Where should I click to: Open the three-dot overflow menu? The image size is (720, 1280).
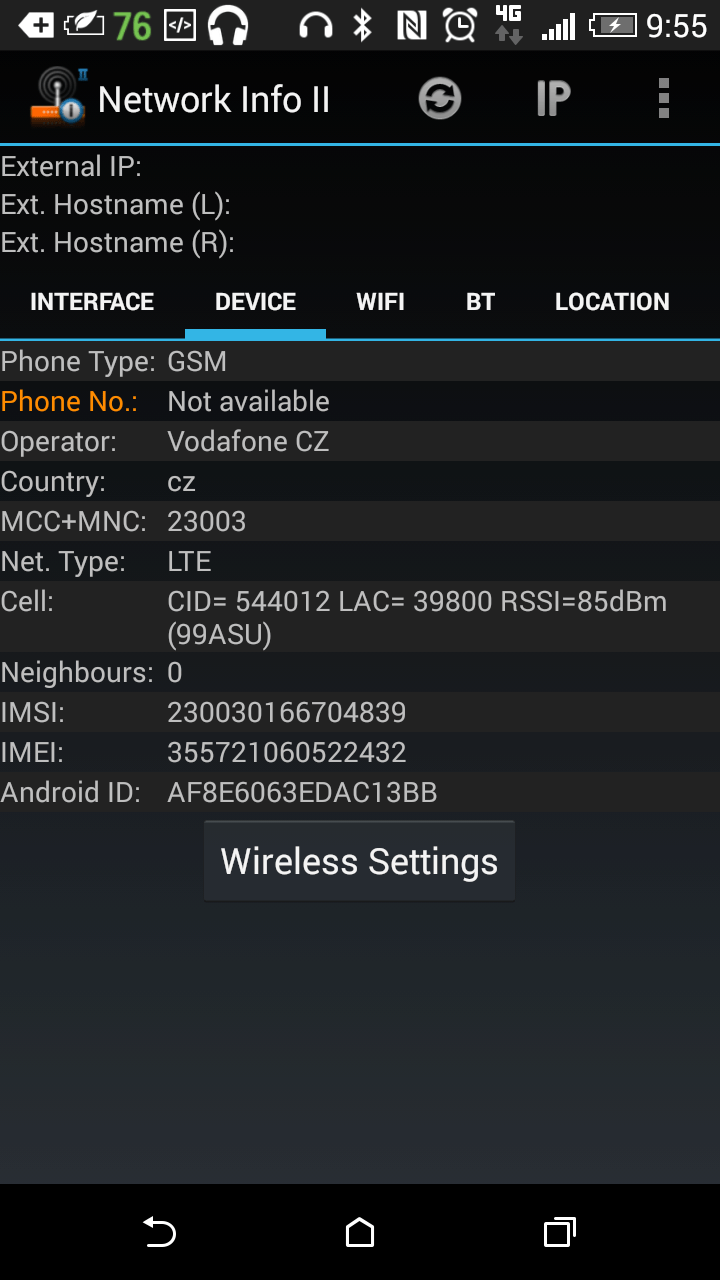point(664,99)
